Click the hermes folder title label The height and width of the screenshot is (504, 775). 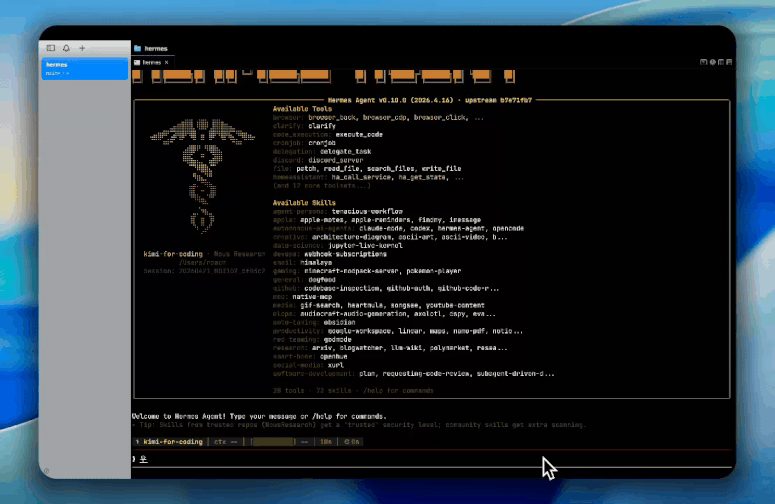[156, 48]
